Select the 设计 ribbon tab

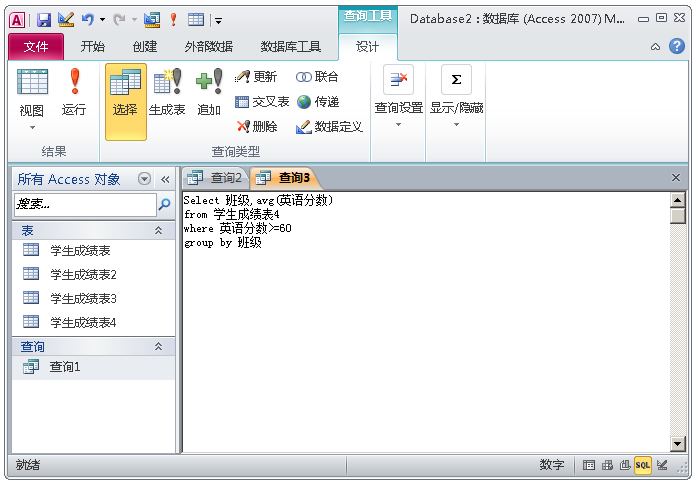[367, 46]
